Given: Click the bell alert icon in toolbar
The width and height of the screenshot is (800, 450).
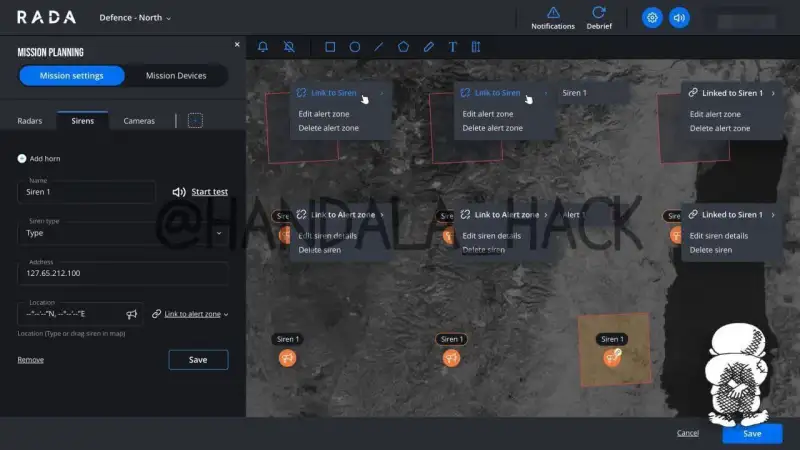Looking at the screenshot, I should (263, 47).
